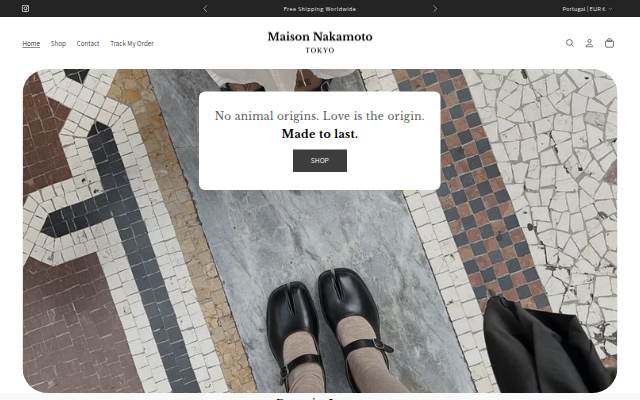
Task: Open the Contact menu item
Action: pyautogui.click(x=88, y=43)
